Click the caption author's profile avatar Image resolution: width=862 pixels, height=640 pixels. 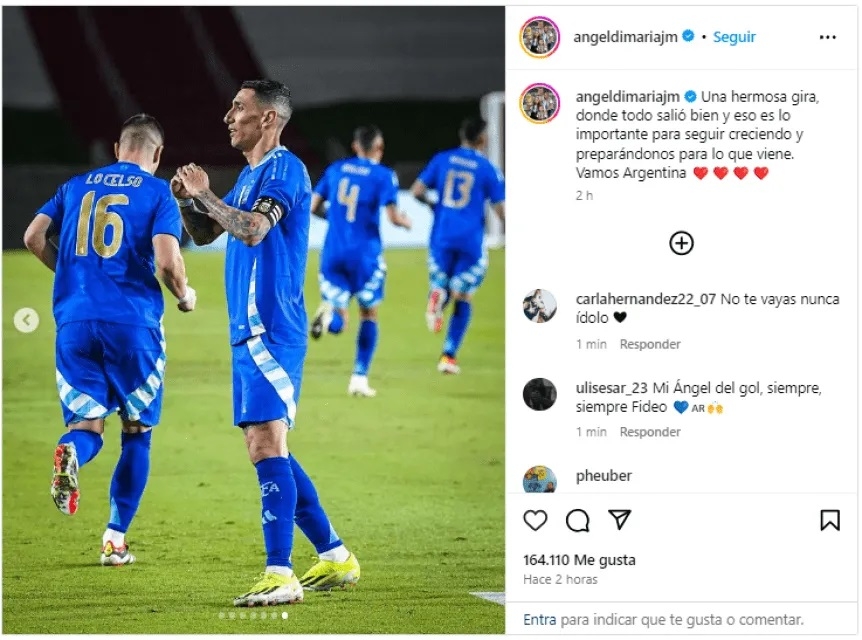540,103
